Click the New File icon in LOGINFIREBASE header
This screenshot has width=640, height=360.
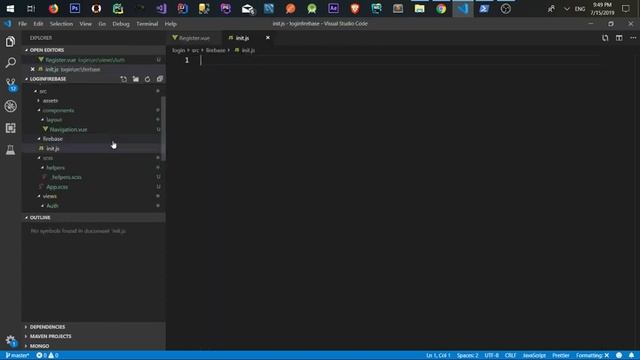tap(124, 79)
